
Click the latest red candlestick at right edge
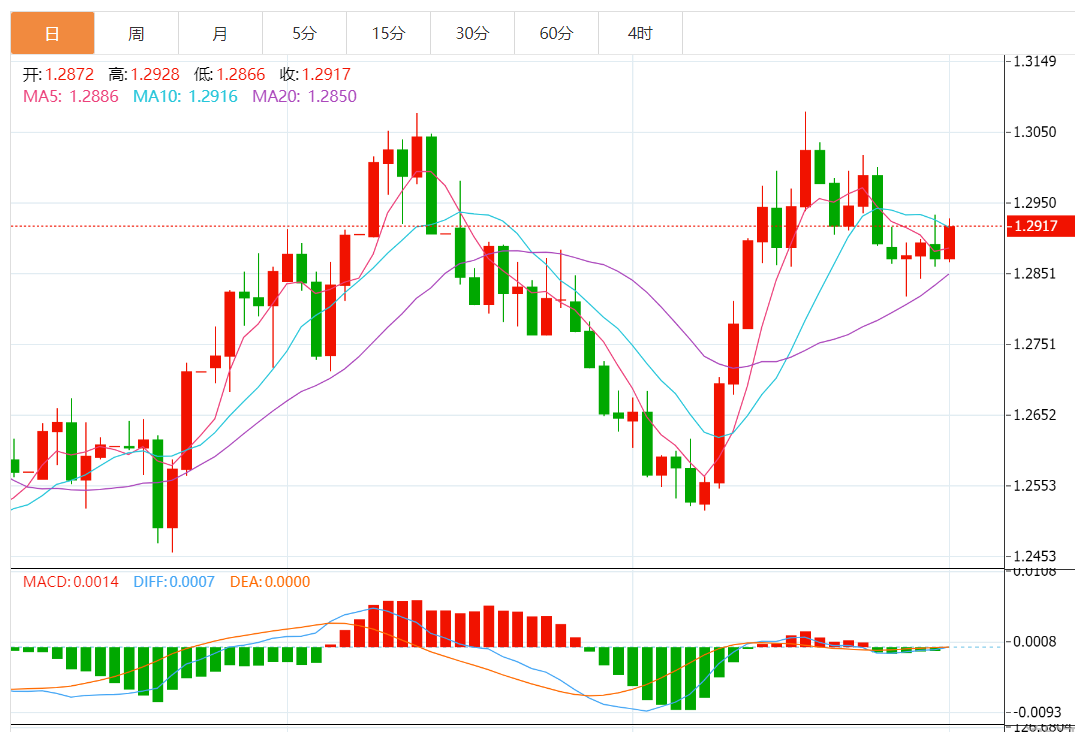[x=950, y=242]
